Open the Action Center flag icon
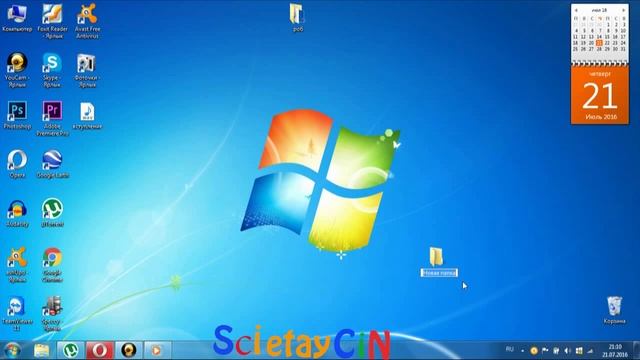The height and width of the screenshot is (360, 640). [545, 351]
